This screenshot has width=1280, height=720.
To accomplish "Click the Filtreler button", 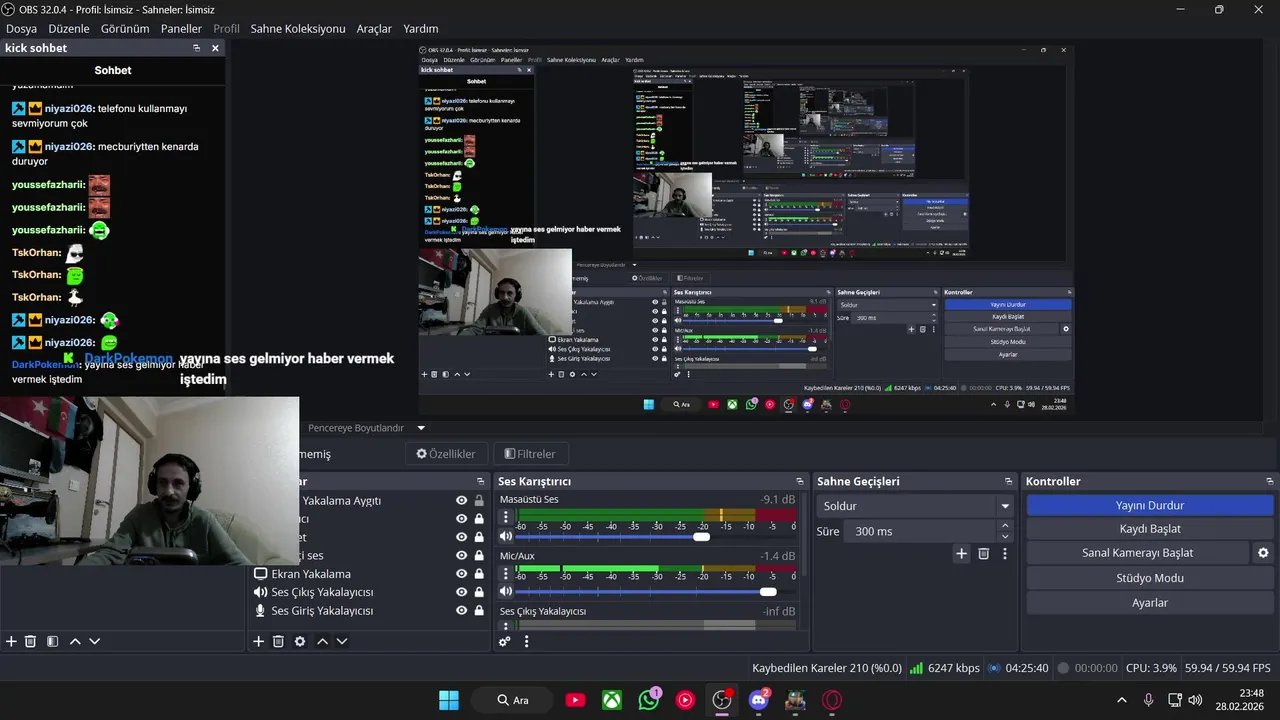I will point(530,454).
